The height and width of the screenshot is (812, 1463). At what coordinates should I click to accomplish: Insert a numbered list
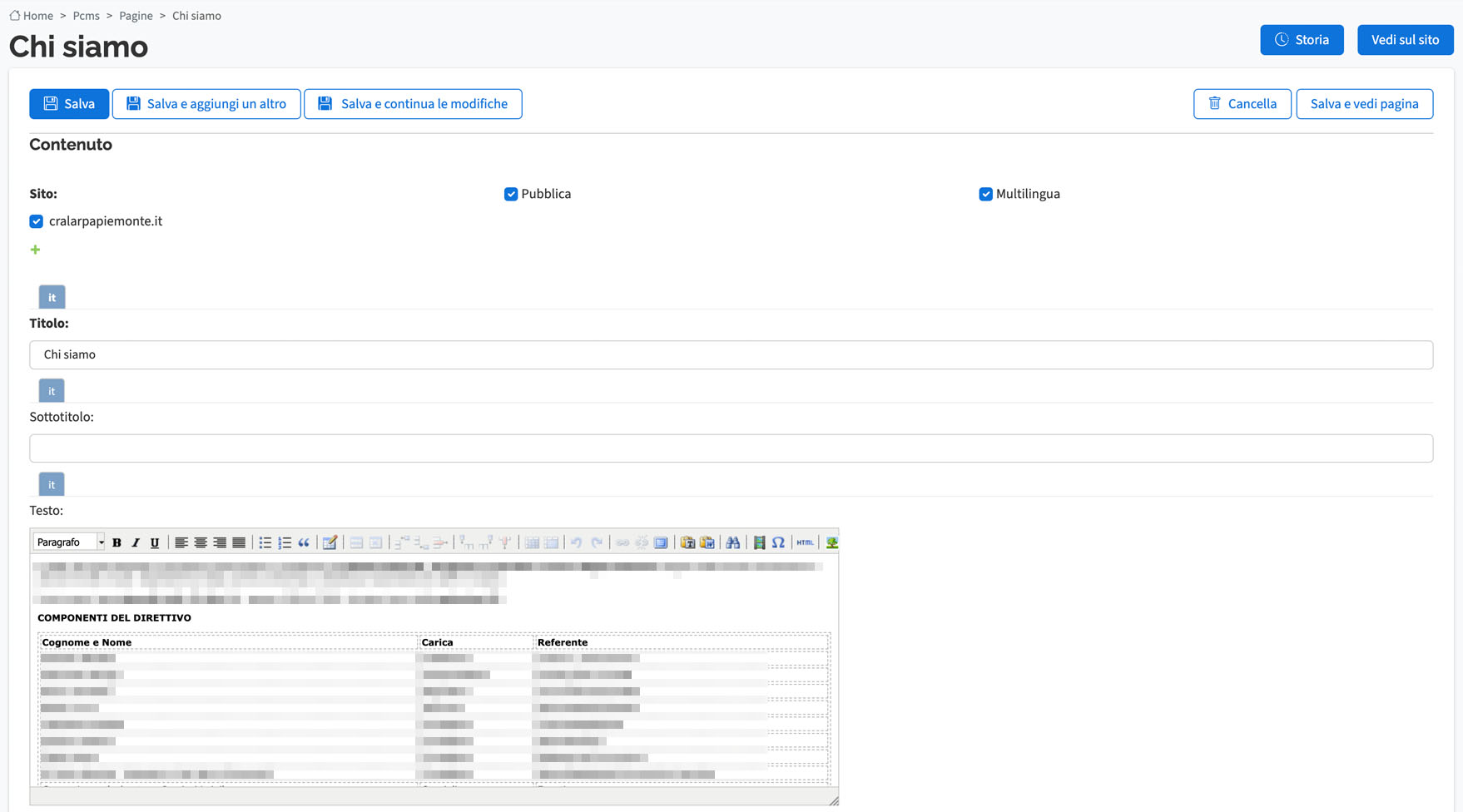pyautogui.click(x=285, y=542)
